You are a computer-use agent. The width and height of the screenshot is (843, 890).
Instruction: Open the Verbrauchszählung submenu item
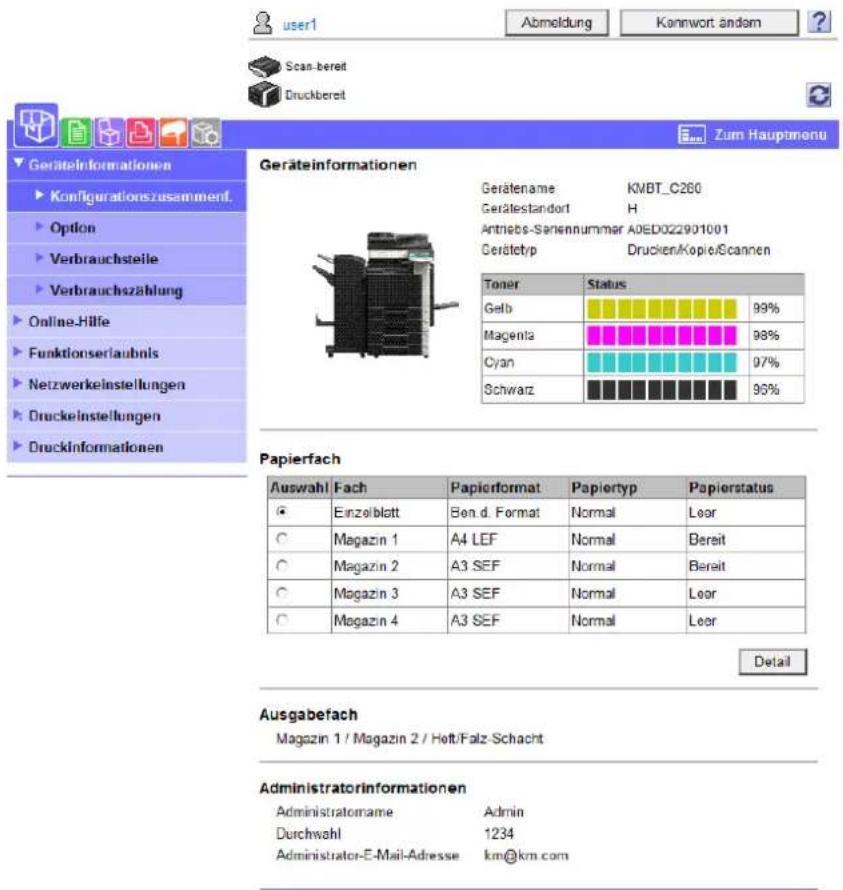[127, 291]
